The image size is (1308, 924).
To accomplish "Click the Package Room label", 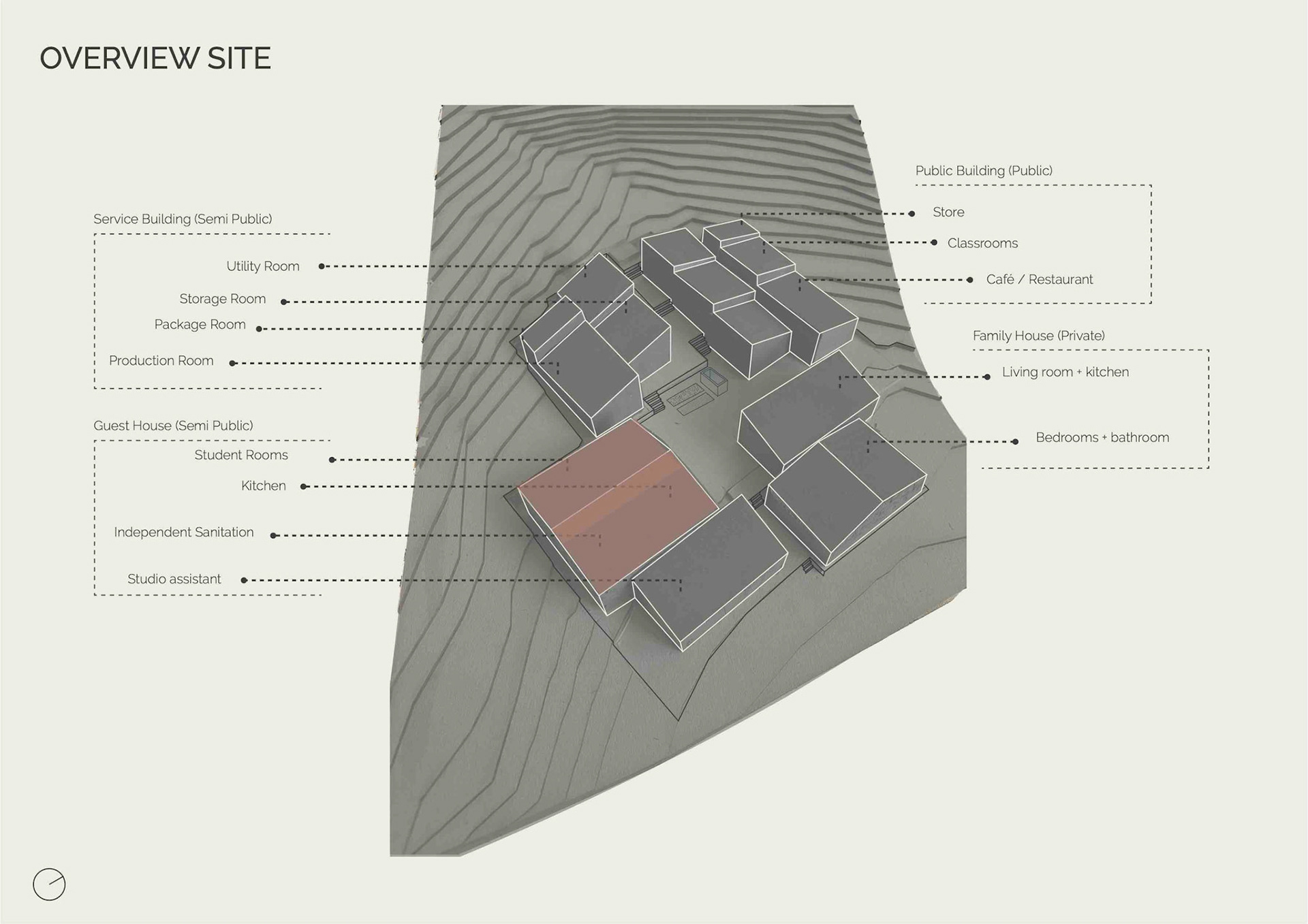I will tap(200, 325).
